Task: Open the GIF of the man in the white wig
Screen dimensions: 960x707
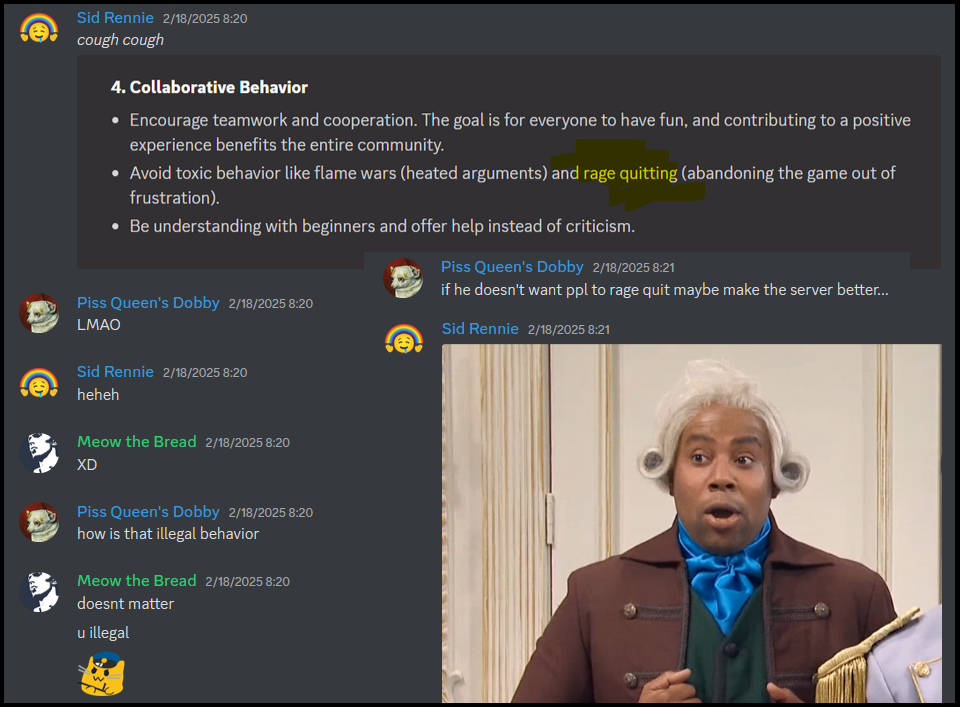Action: coord(692,523)
